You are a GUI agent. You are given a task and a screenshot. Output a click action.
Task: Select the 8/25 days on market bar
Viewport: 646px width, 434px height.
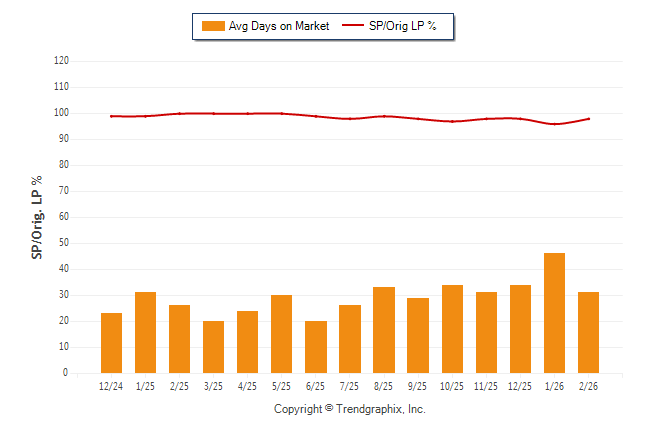[x=384, y=330]
